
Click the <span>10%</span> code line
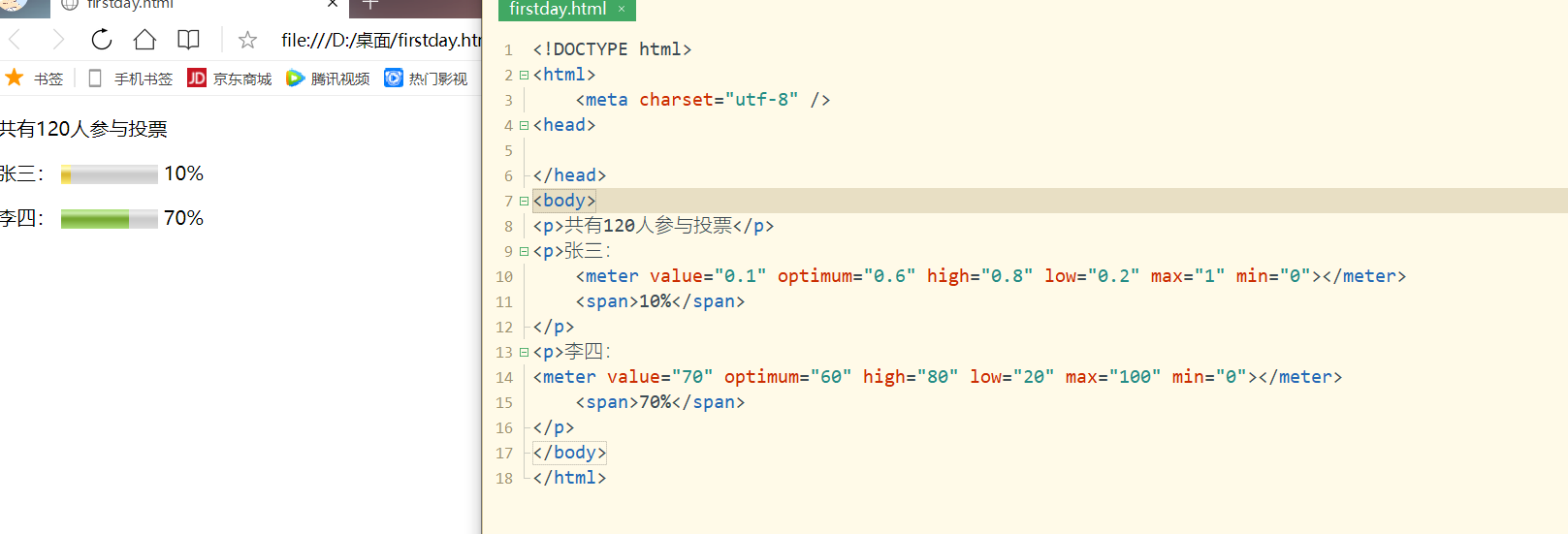[660, 301]
